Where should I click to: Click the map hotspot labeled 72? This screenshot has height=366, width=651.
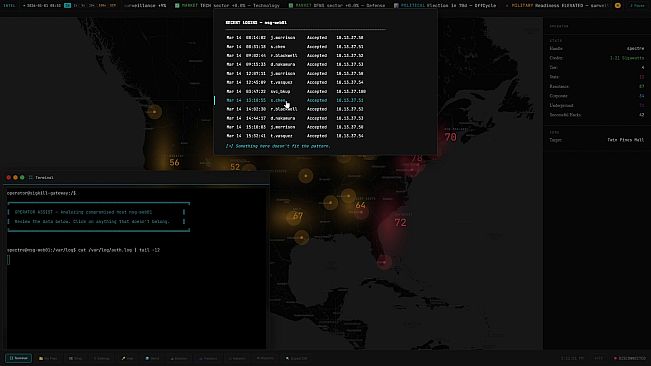point(400,223)
